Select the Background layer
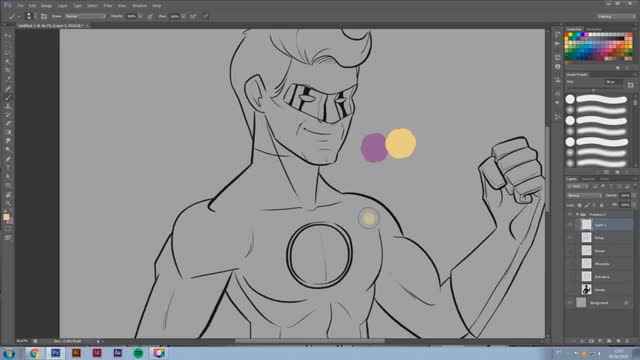This screenshot has width=640, height=360. pyautogui.click(x=605, y=302)
